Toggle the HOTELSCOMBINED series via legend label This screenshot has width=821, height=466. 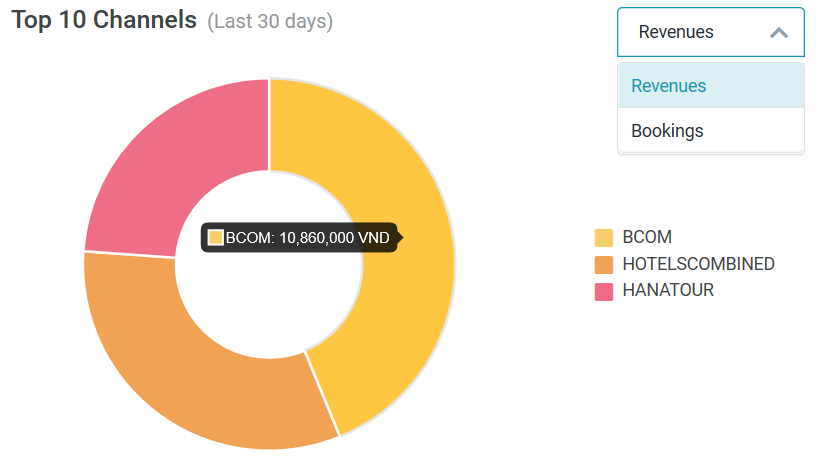point(698,264)
